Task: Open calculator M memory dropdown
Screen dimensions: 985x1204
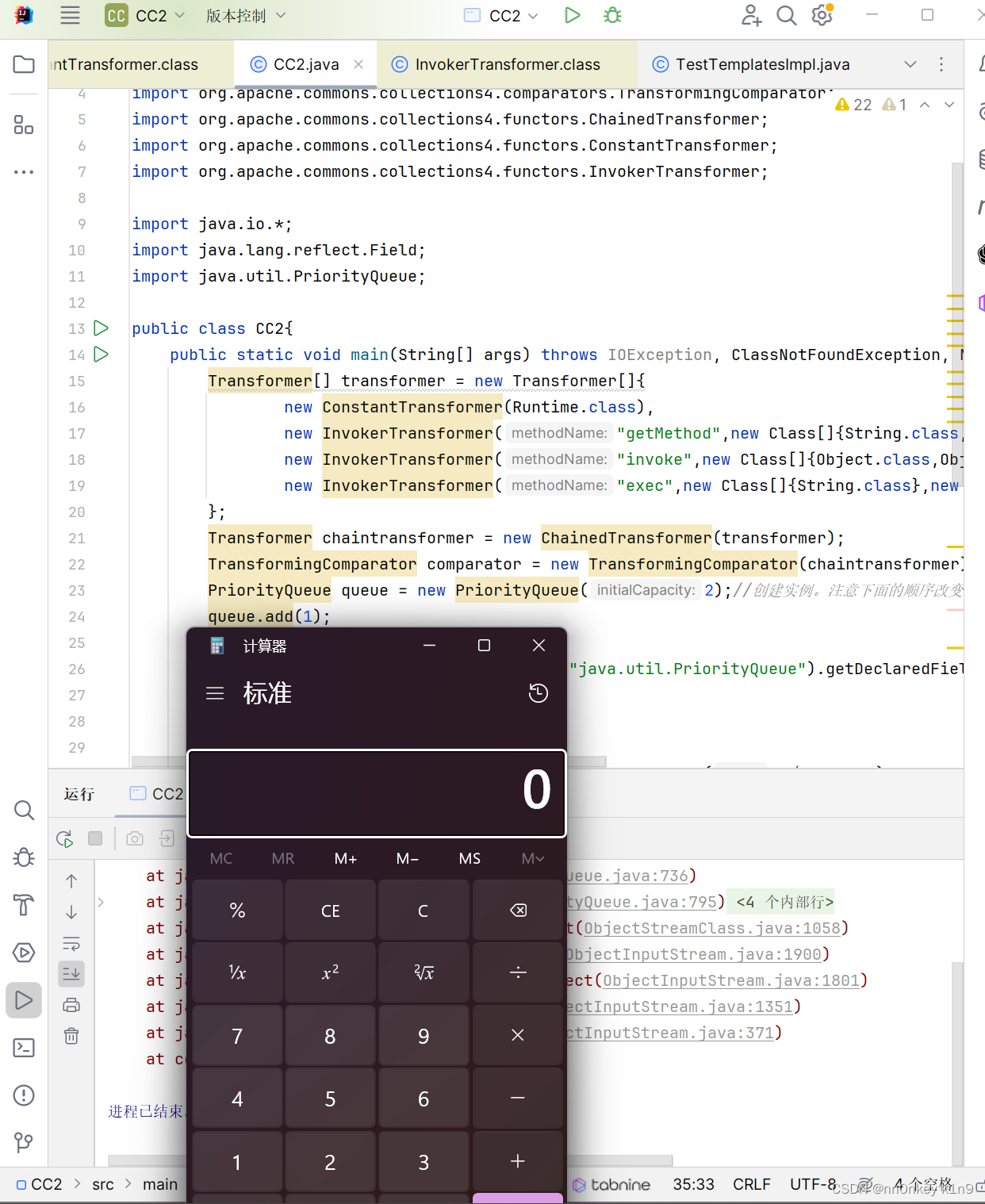Action: pyautogui.click(x=532, y=858)
